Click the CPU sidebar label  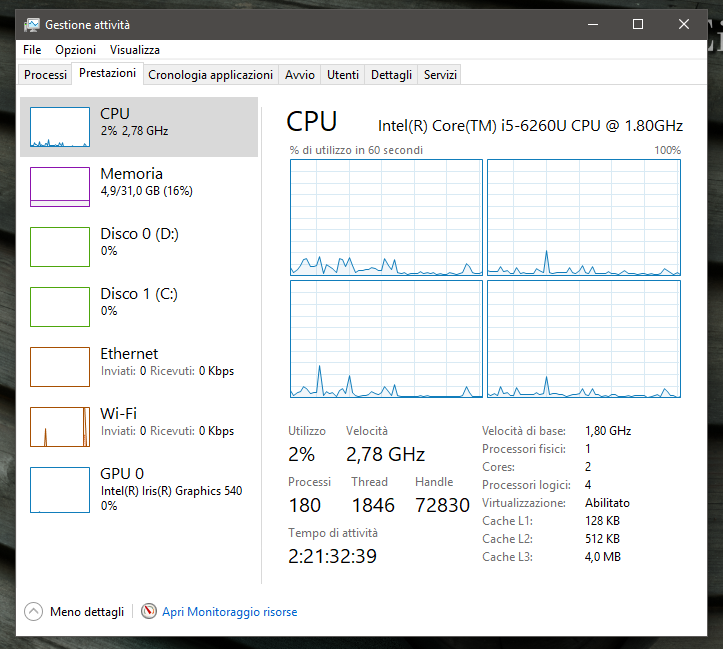coord(115,113)
